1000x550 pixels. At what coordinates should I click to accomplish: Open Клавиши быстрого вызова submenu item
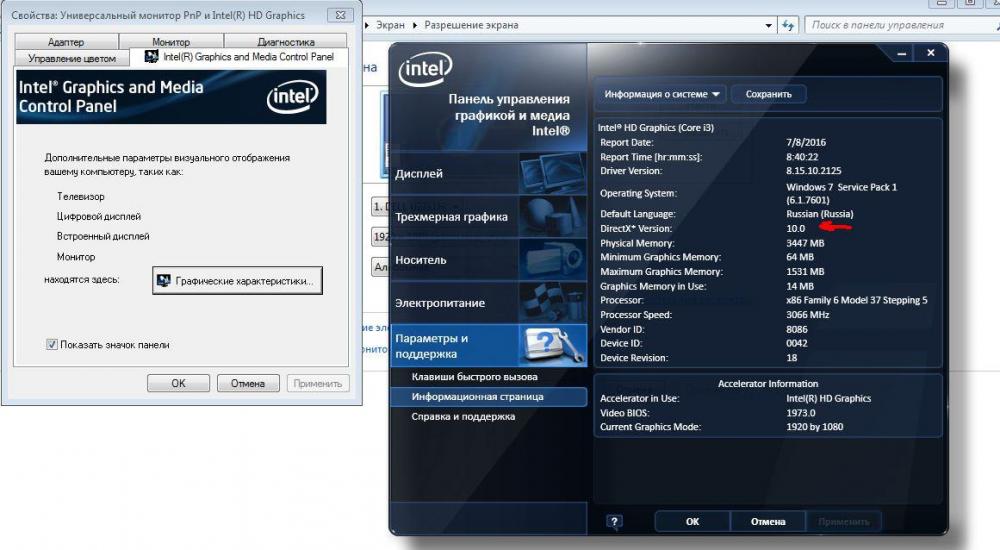point(474,377)
